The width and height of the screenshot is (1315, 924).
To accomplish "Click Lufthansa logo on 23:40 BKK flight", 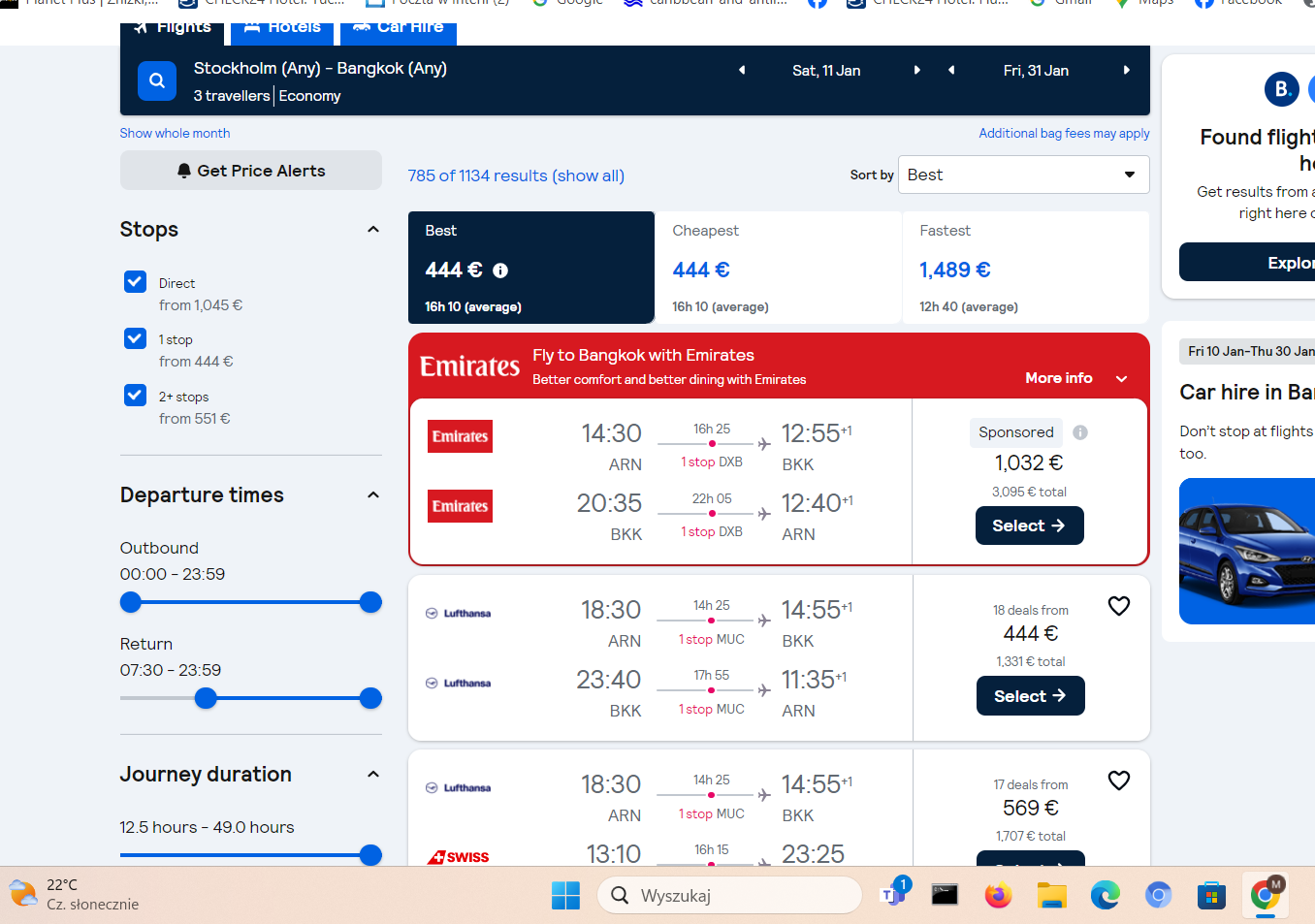I will click(x=459, y=684).
